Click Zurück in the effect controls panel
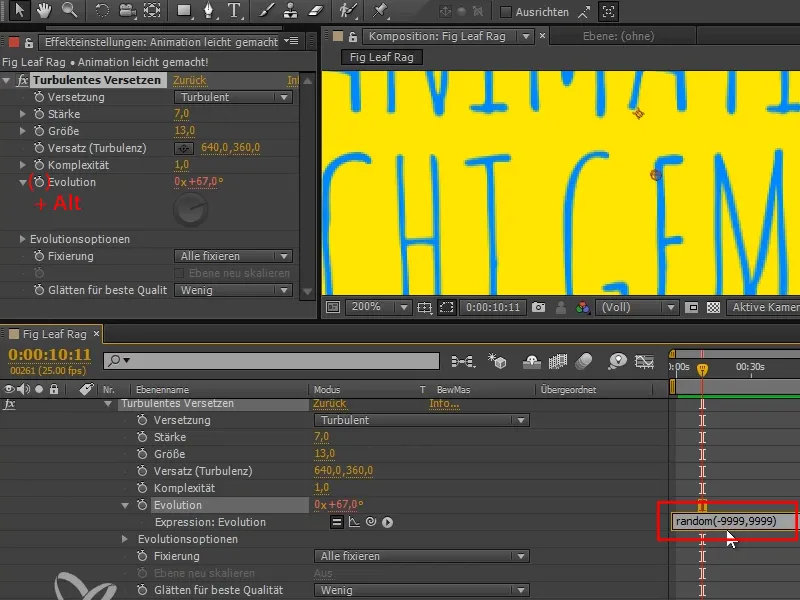The width and height of the screenshot is (800, 600). click(189, 80)
